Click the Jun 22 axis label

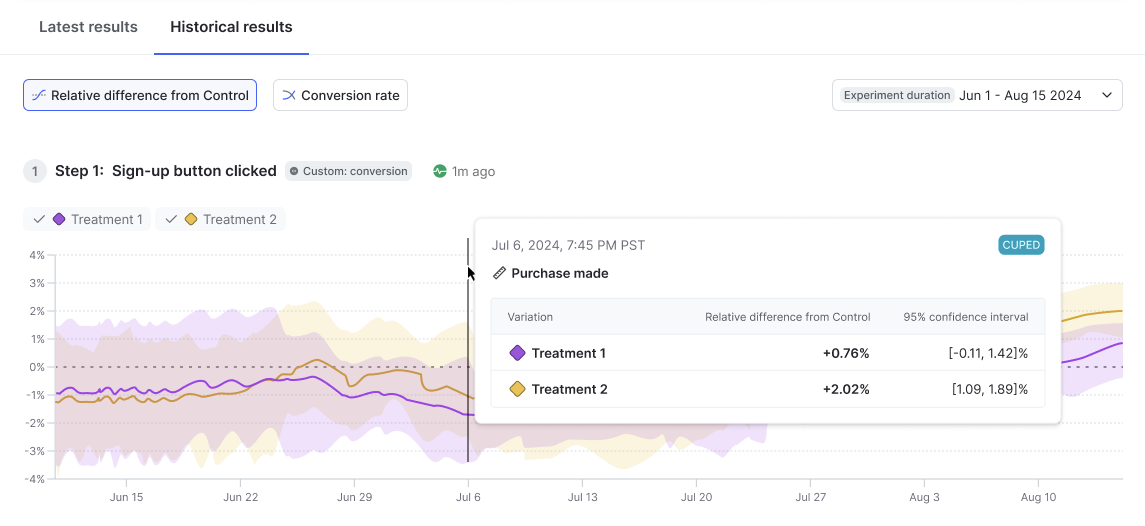[x=240, y=497]
